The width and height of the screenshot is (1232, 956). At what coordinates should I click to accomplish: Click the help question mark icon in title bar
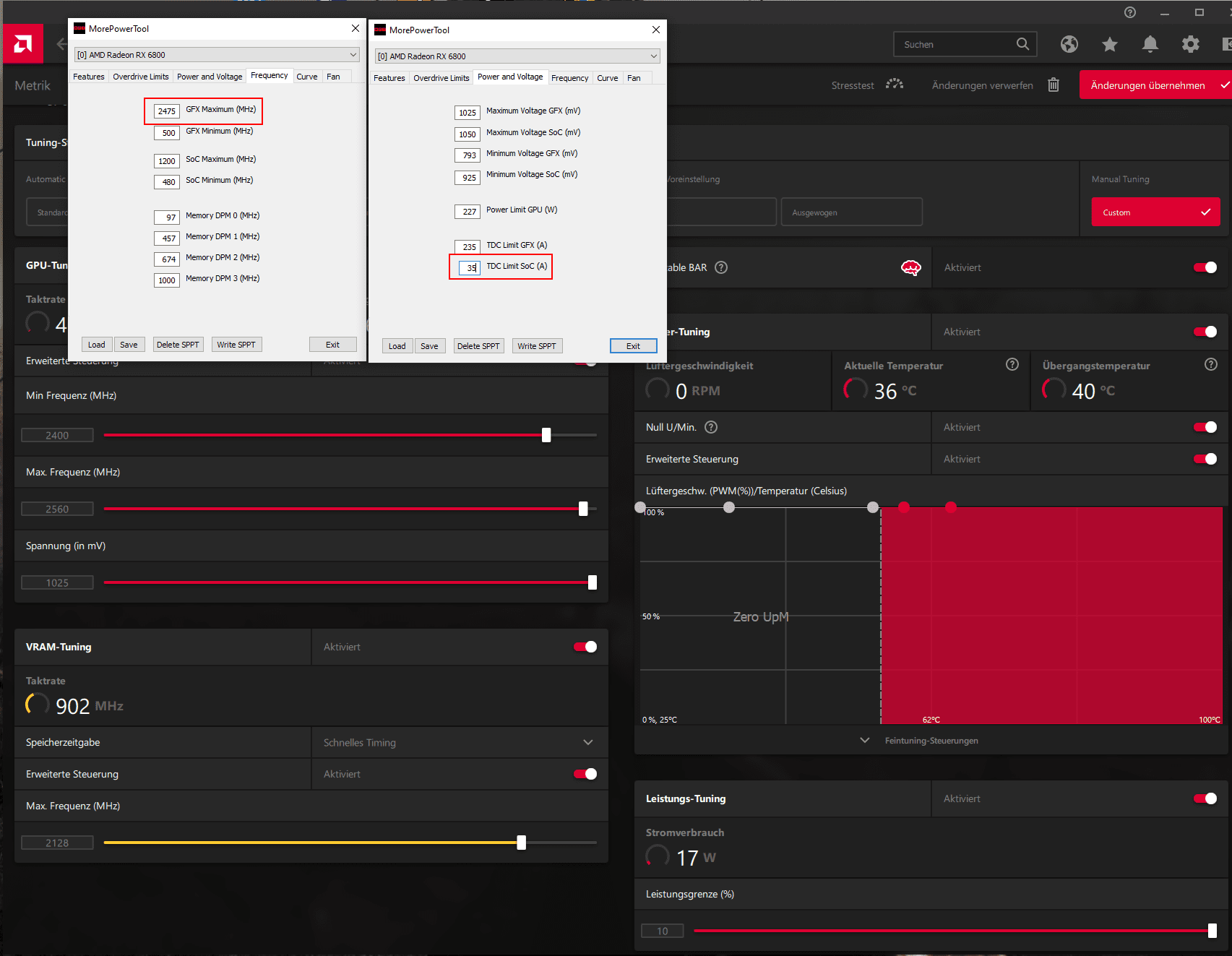point(1130,12)
